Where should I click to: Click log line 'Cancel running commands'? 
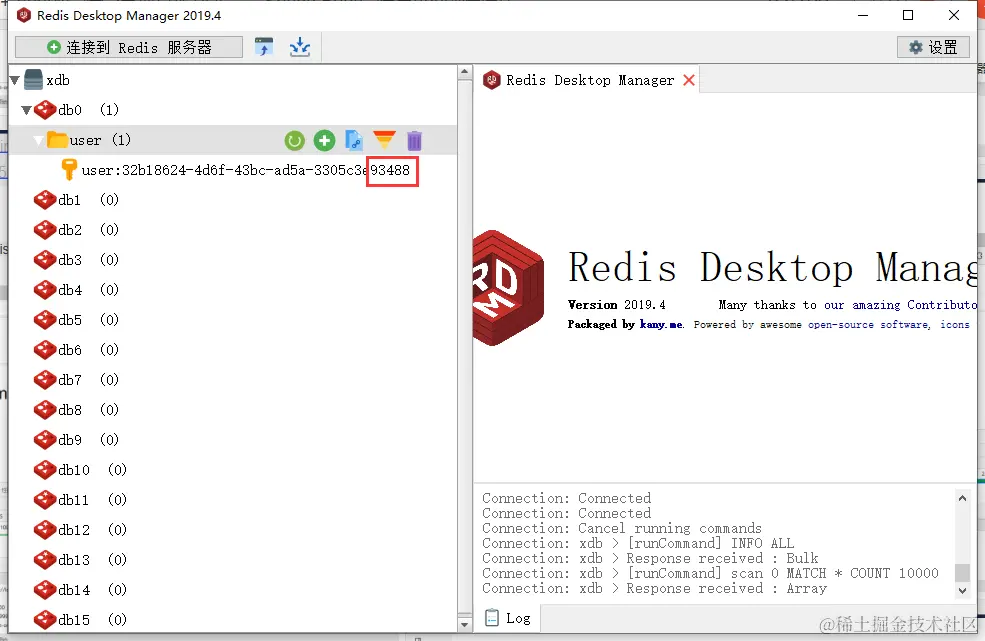coord(622,528)
